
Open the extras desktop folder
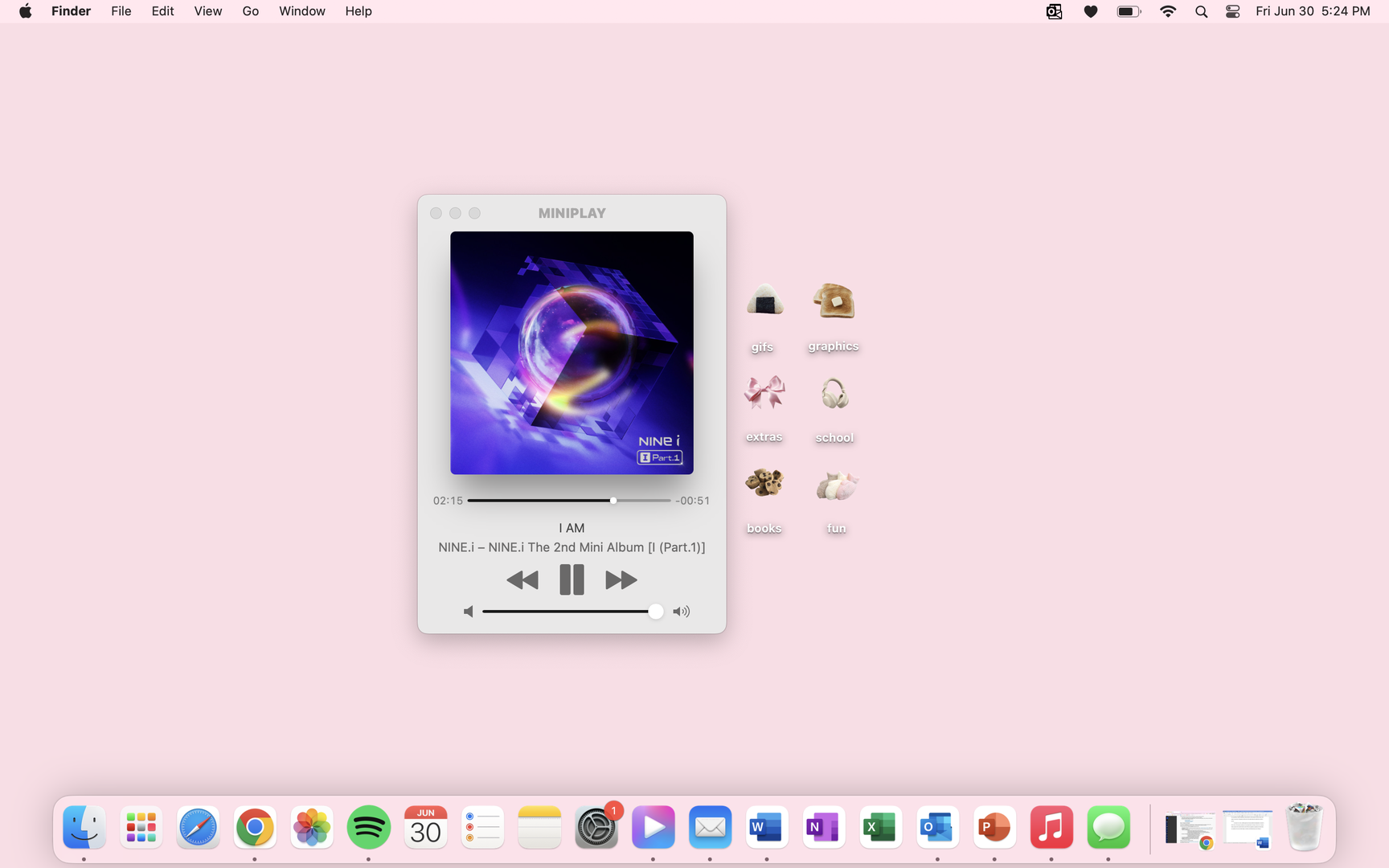coord(764,408)
